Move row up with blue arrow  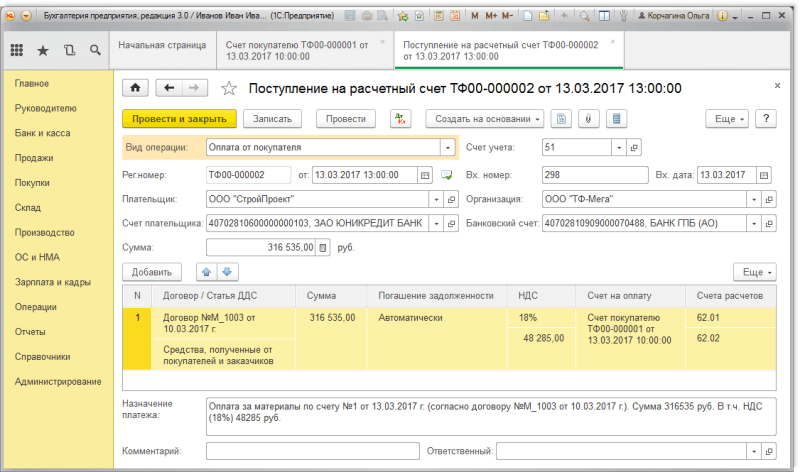(207, 272)
